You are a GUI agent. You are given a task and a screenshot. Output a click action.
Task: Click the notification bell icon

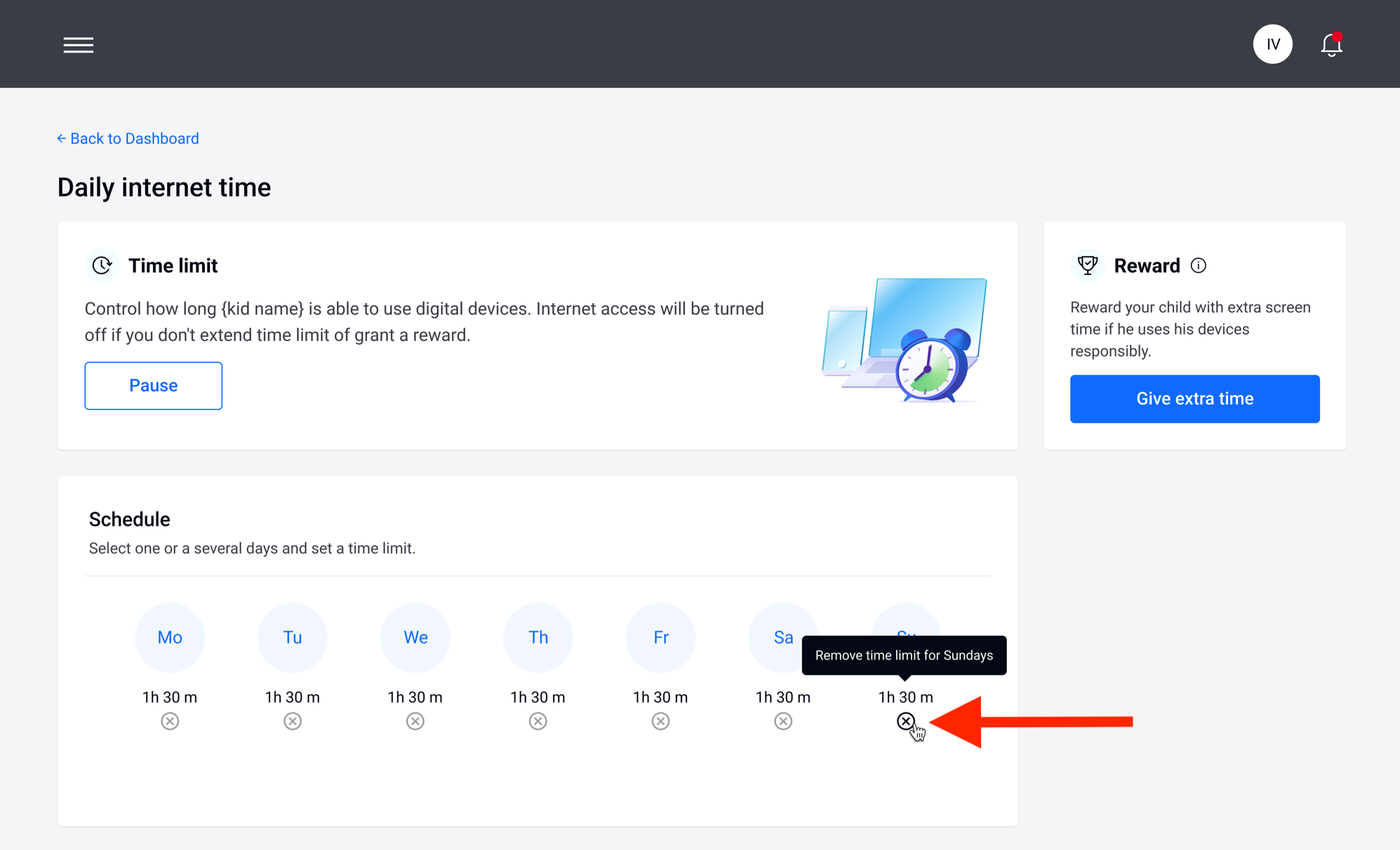tap(1331, 44)
